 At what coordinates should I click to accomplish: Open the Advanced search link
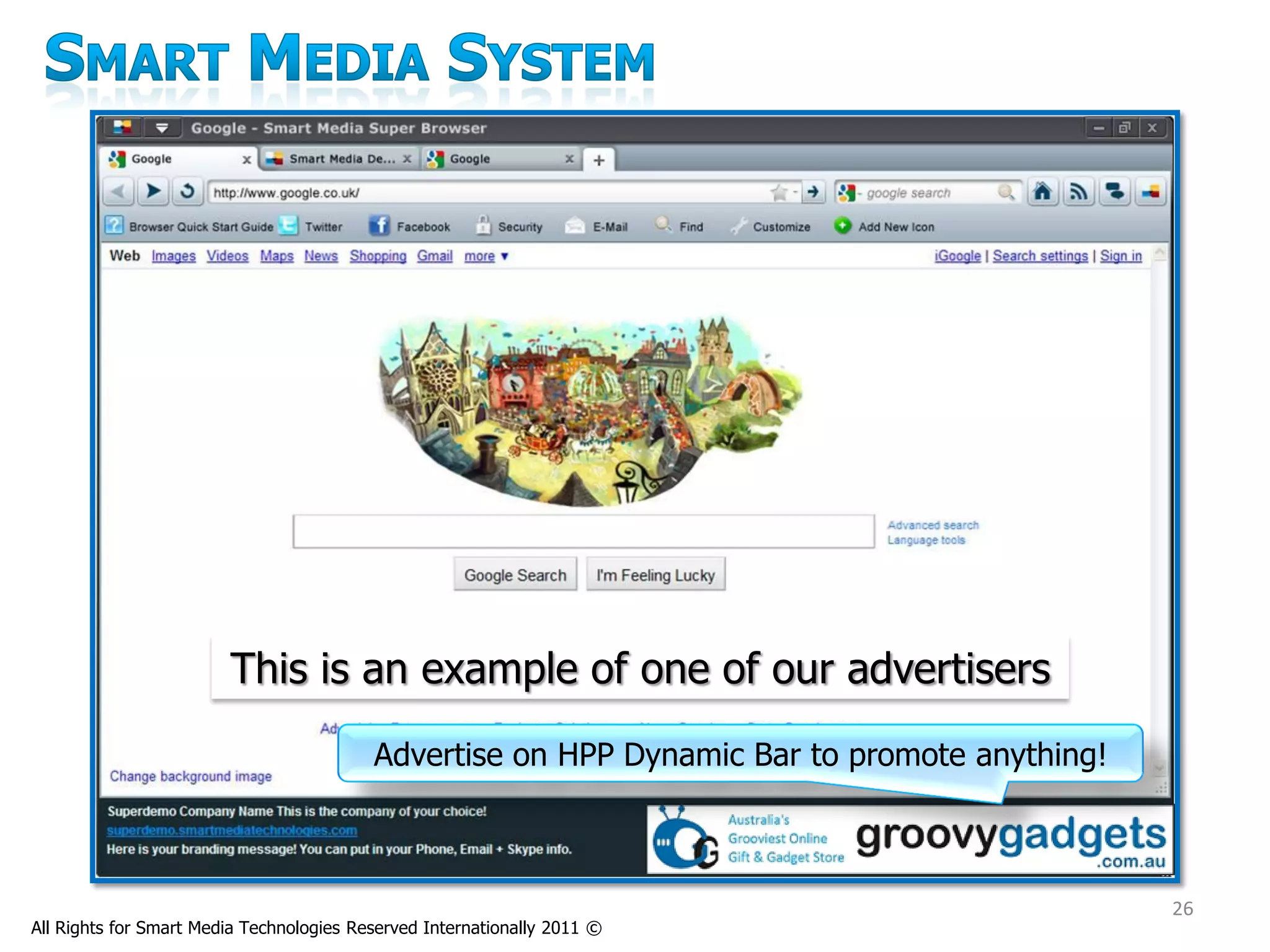(x=933, y=525)
